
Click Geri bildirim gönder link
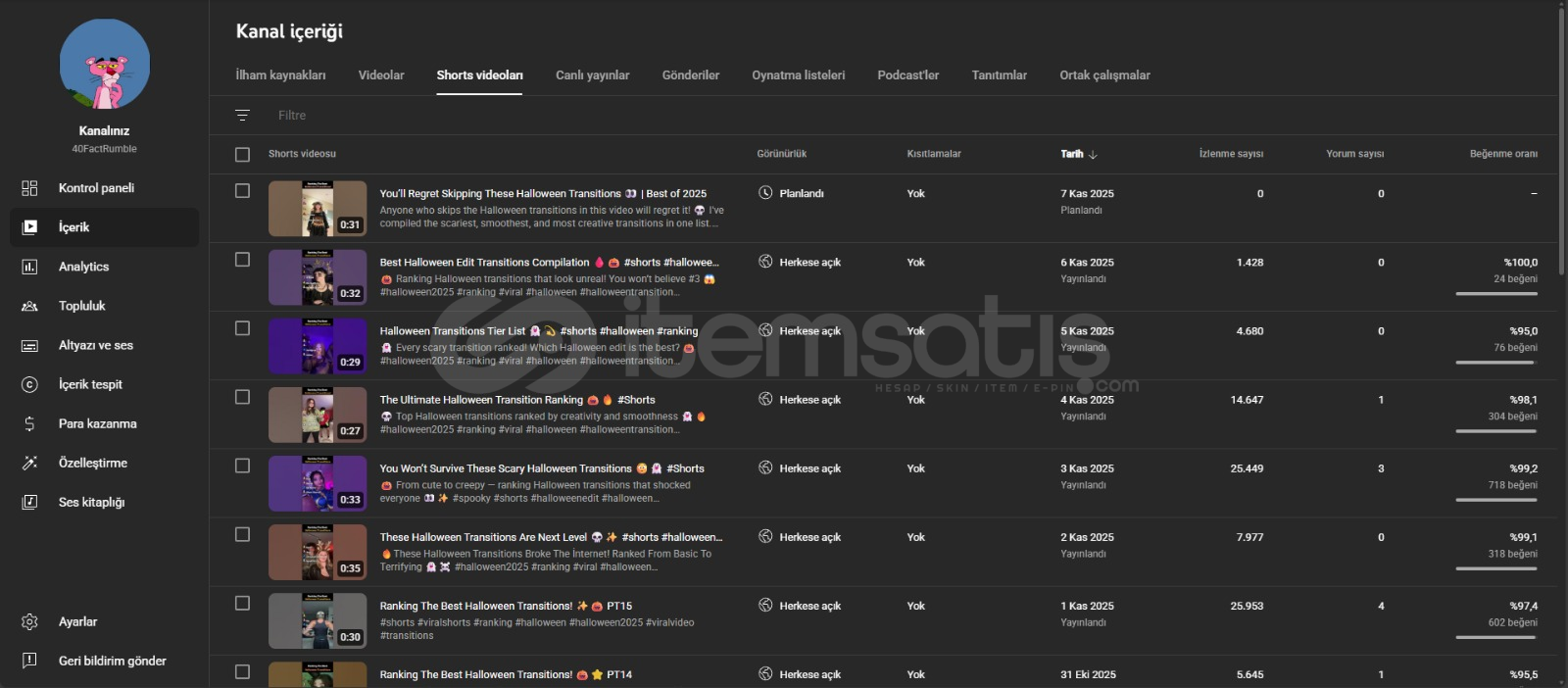click(112, 661)
